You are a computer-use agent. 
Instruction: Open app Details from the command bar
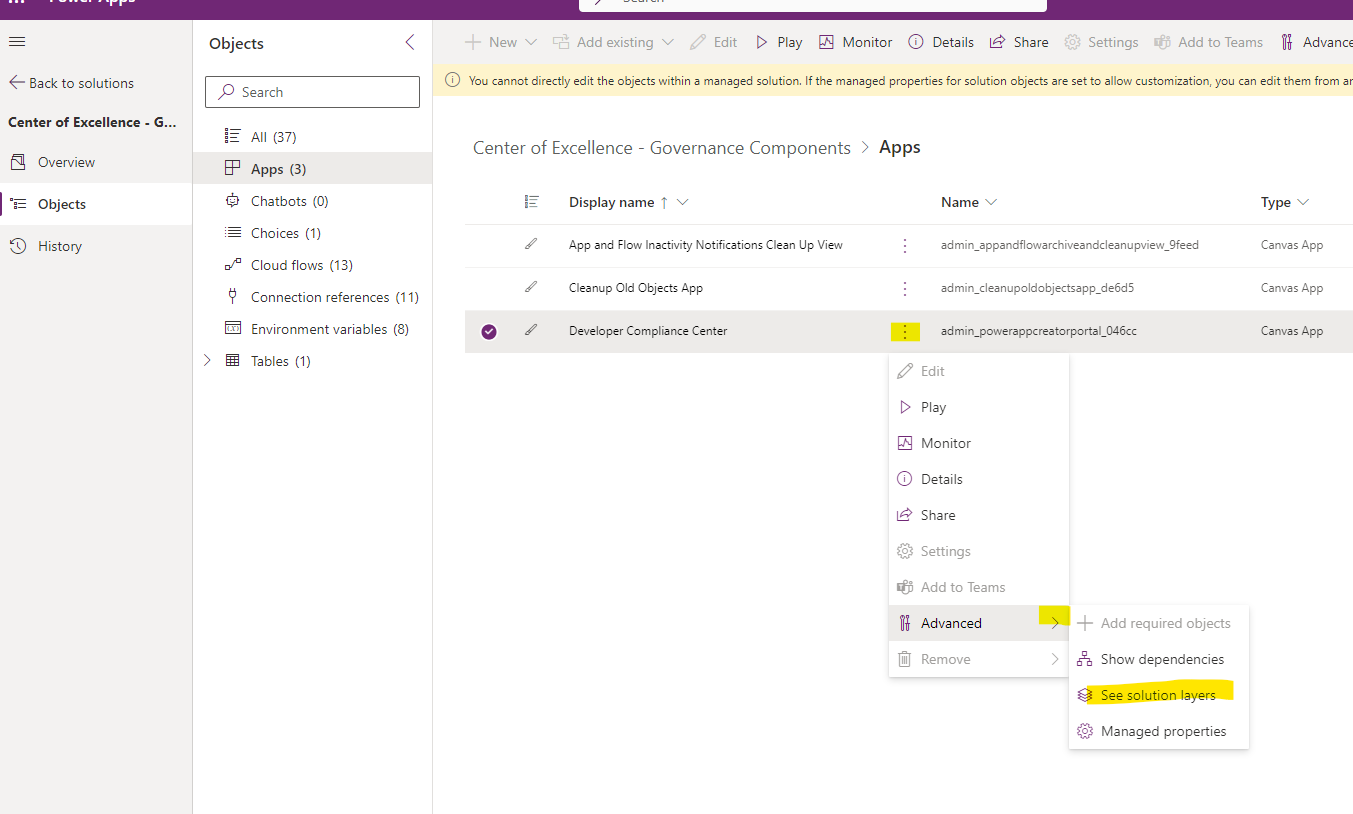(x=940, y=42)
